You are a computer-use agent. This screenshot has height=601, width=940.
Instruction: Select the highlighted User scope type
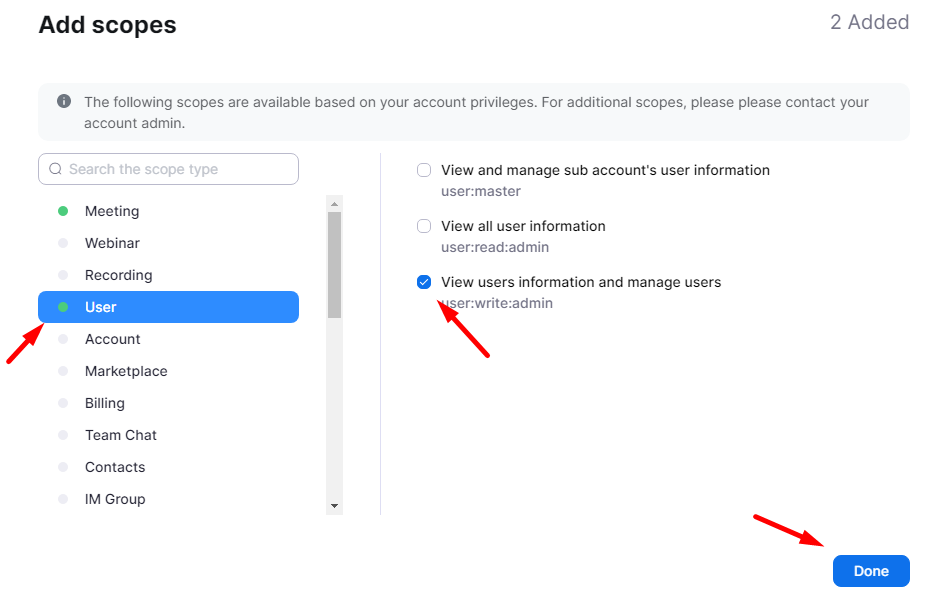[x=168, y=307]
